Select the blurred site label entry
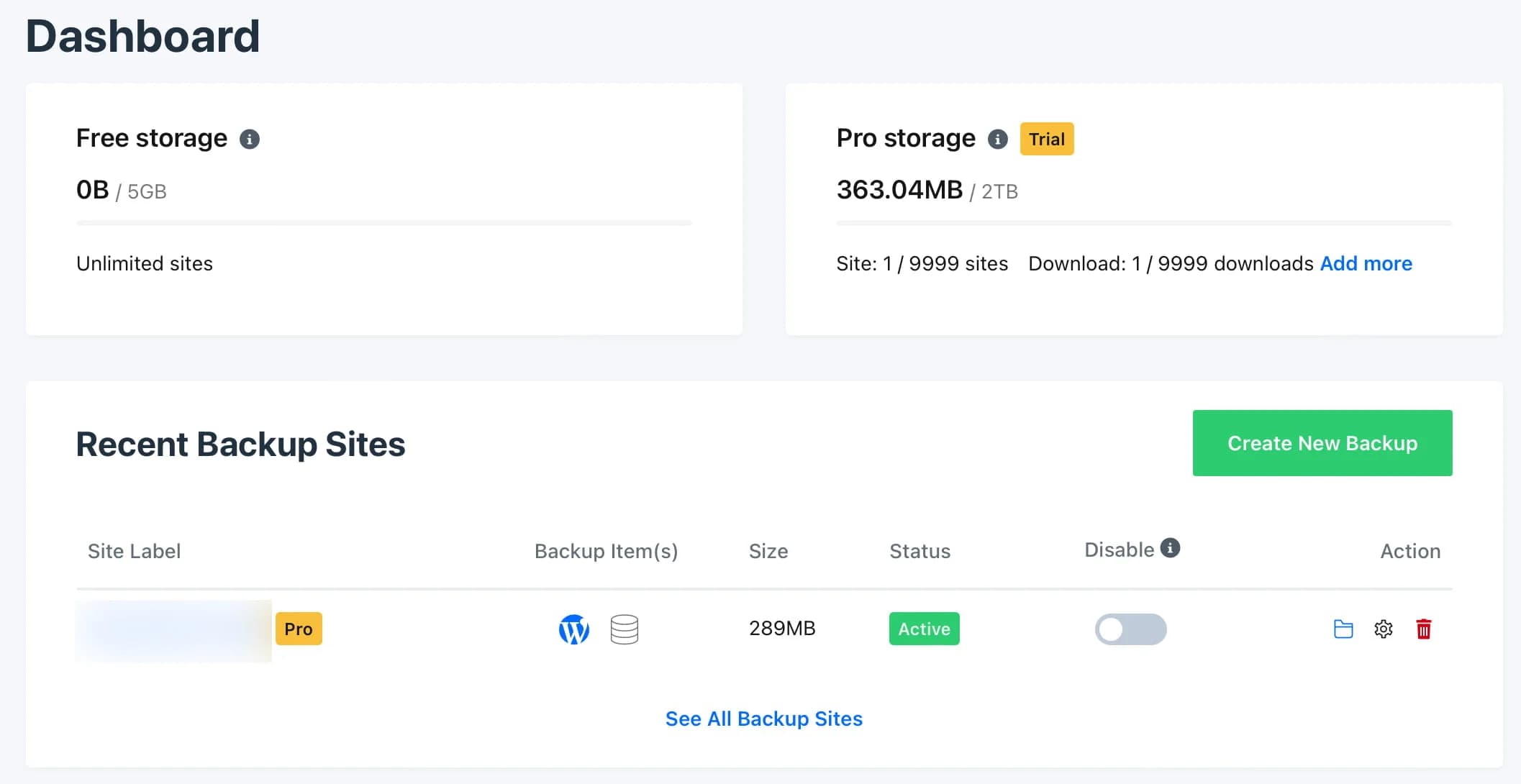 pyautogui.click(x=173, y=629)
